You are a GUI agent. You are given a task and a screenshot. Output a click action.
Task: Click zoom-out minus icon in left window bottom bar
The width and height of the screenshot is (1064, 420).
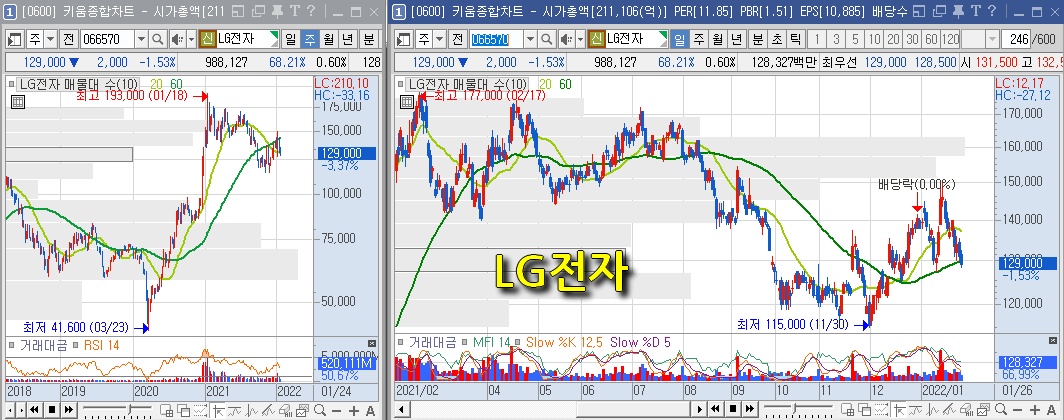(337, 411)
